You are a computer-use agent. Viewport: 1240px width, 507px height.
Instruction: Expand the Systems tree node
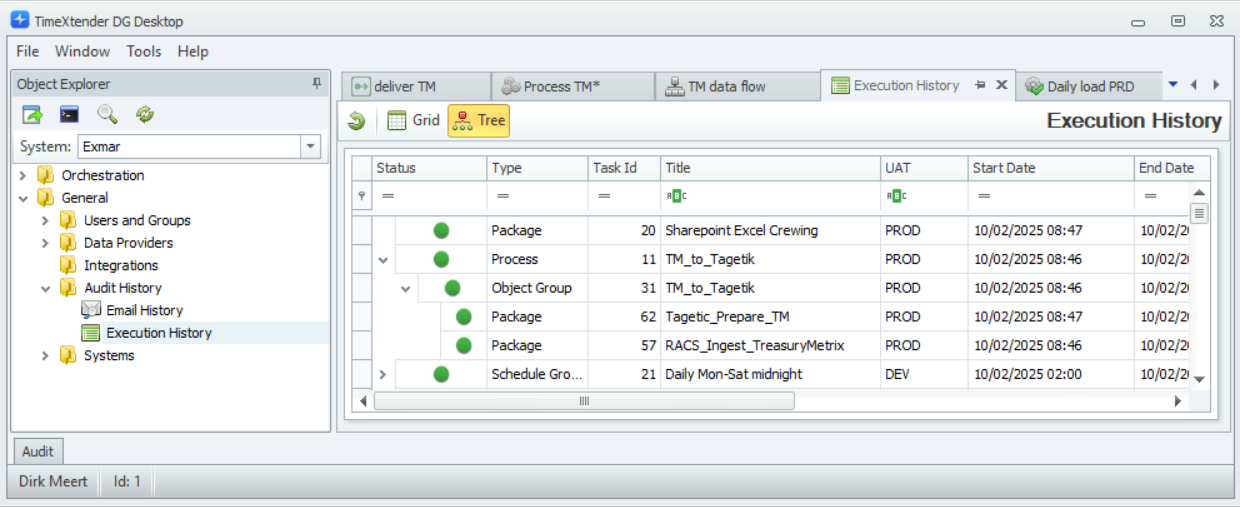[45, 356]
